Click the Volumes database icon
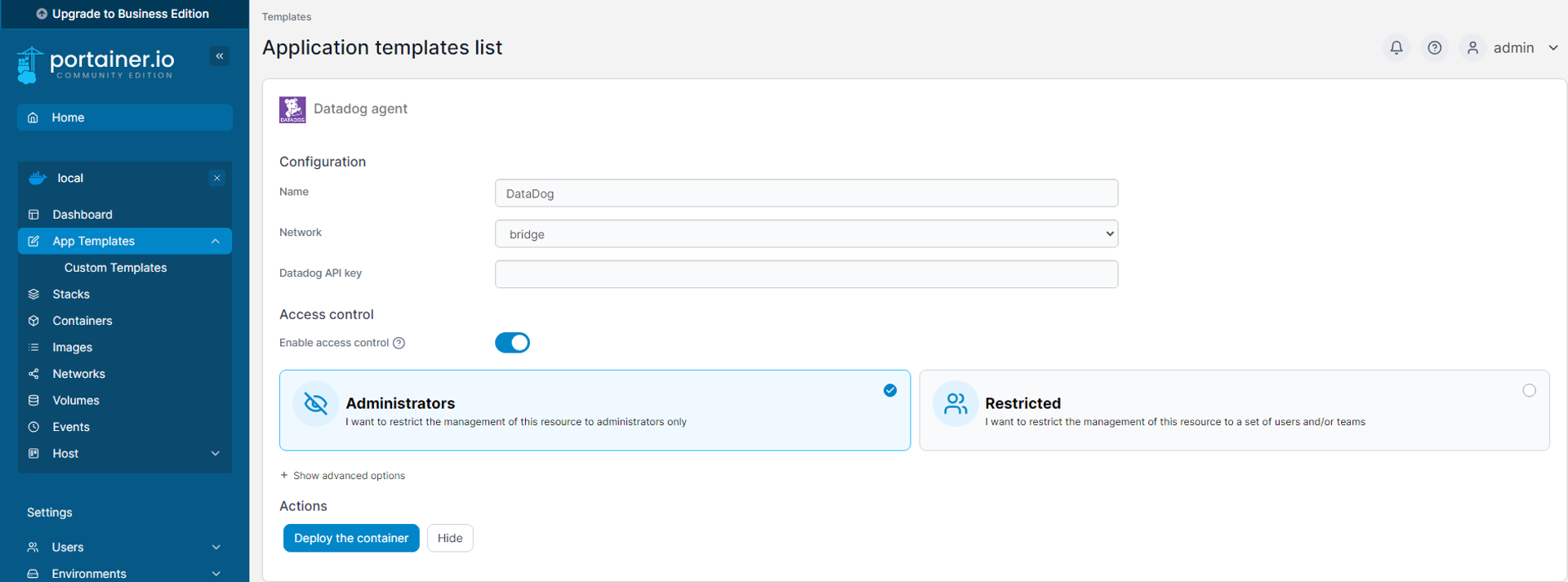This screenshot has height=582, width=1568. (33, 400)
